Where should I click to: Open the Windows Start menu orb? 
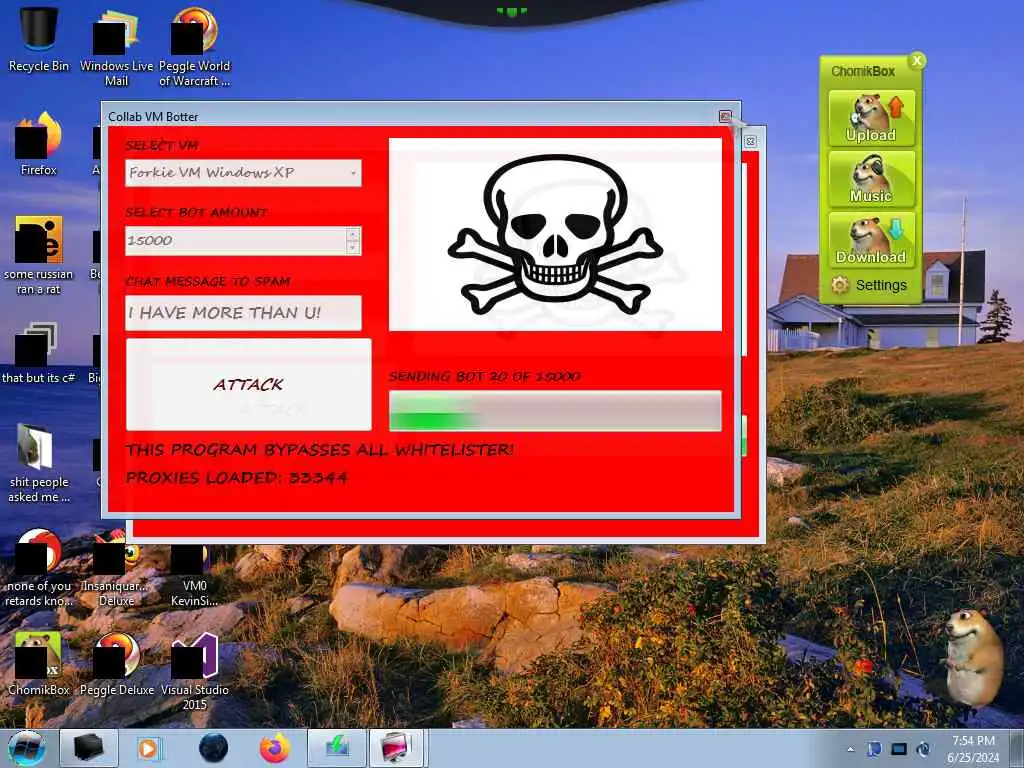[x=27, y=748]
